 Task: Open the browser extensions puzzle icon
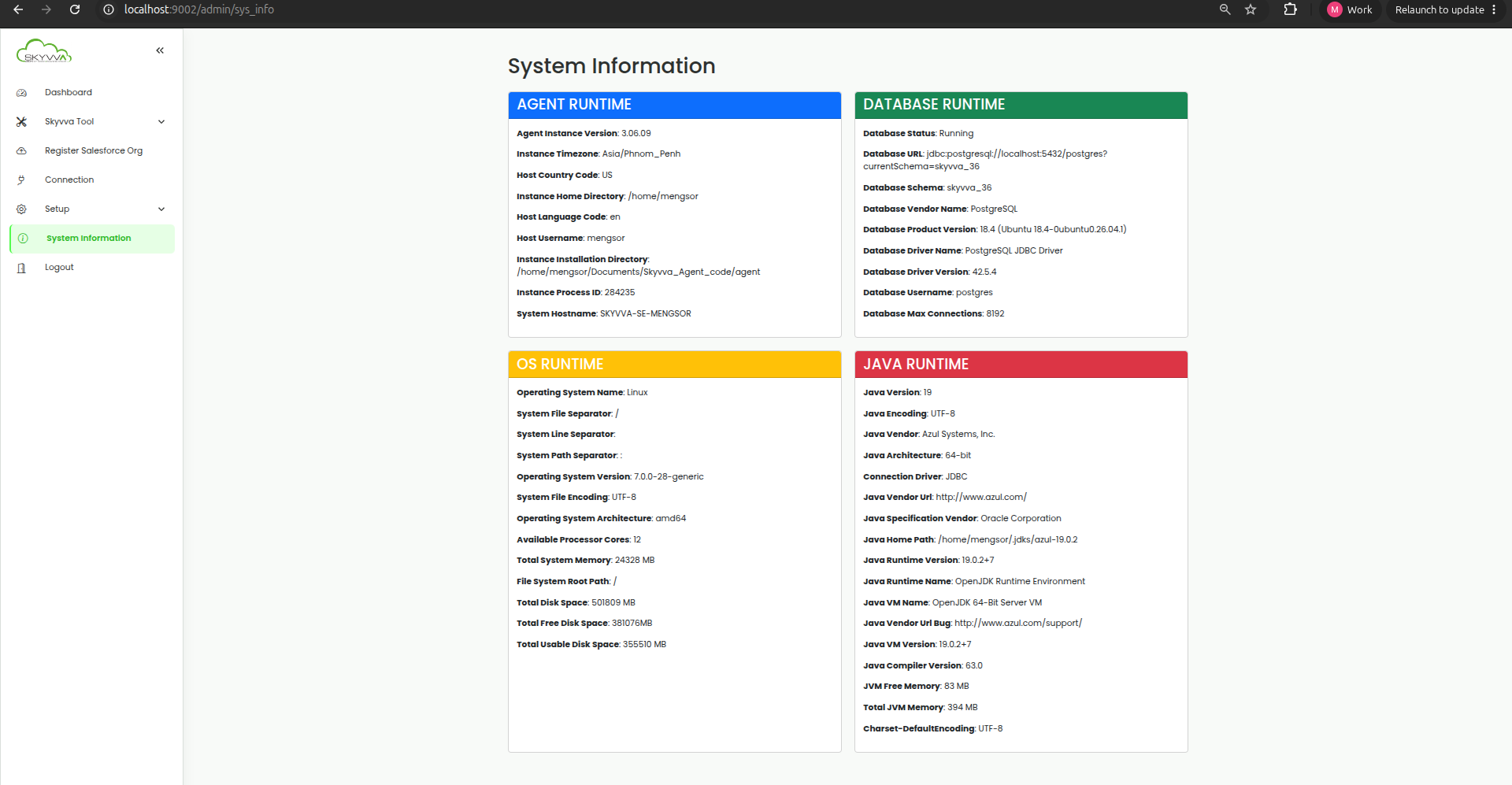(1290, 9)
